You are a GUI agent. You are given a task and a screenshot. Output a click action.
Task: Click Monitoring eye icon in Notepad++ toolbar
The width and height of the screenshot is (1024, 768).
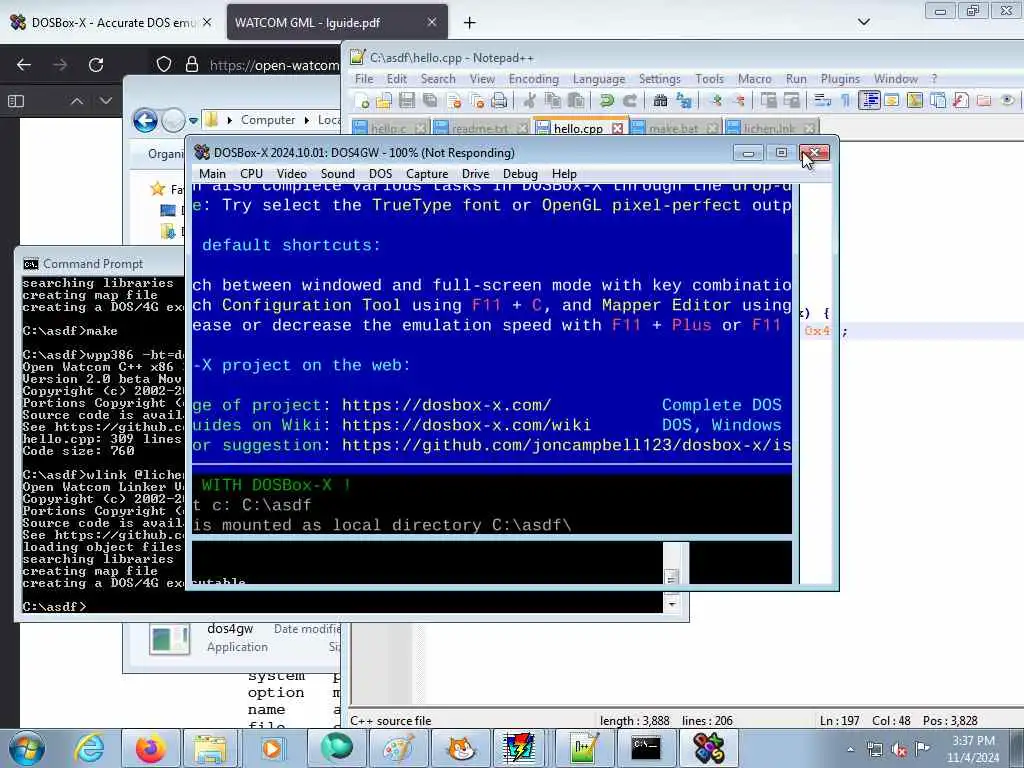pyautogui.click(x=1007, y=100)
